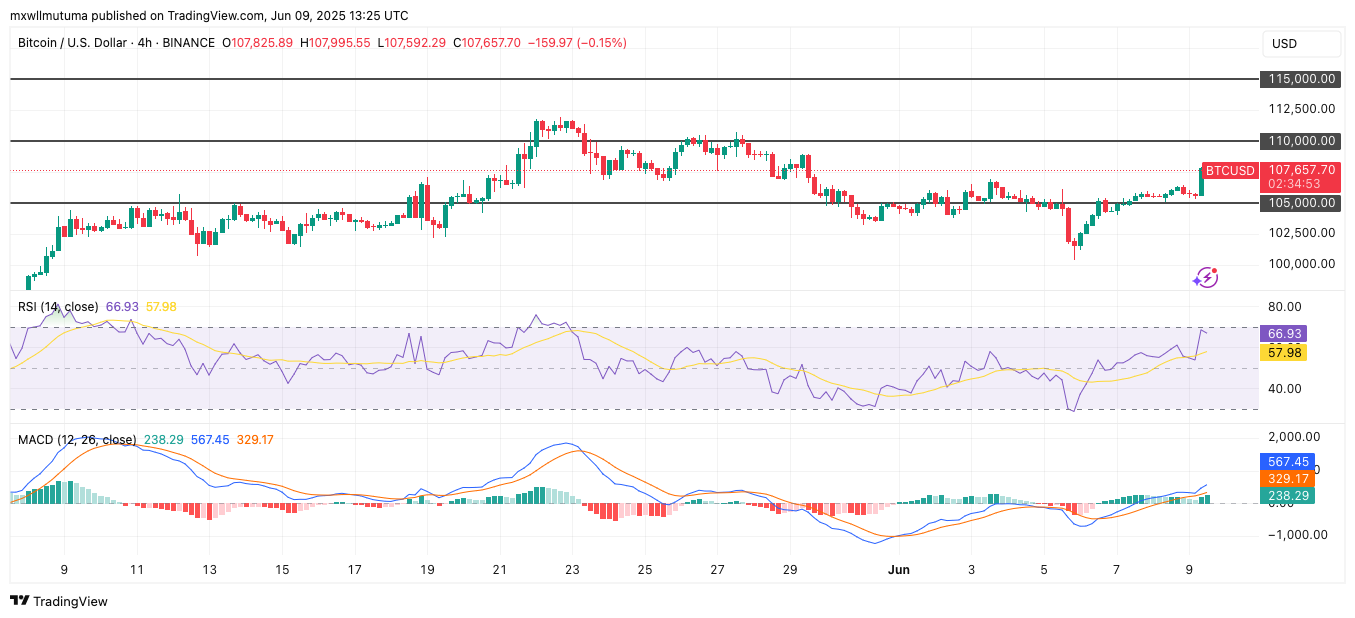Select the MACD (12, 26, close) indicator legend
1355x618 pixels.
click(x=80, y=439)
